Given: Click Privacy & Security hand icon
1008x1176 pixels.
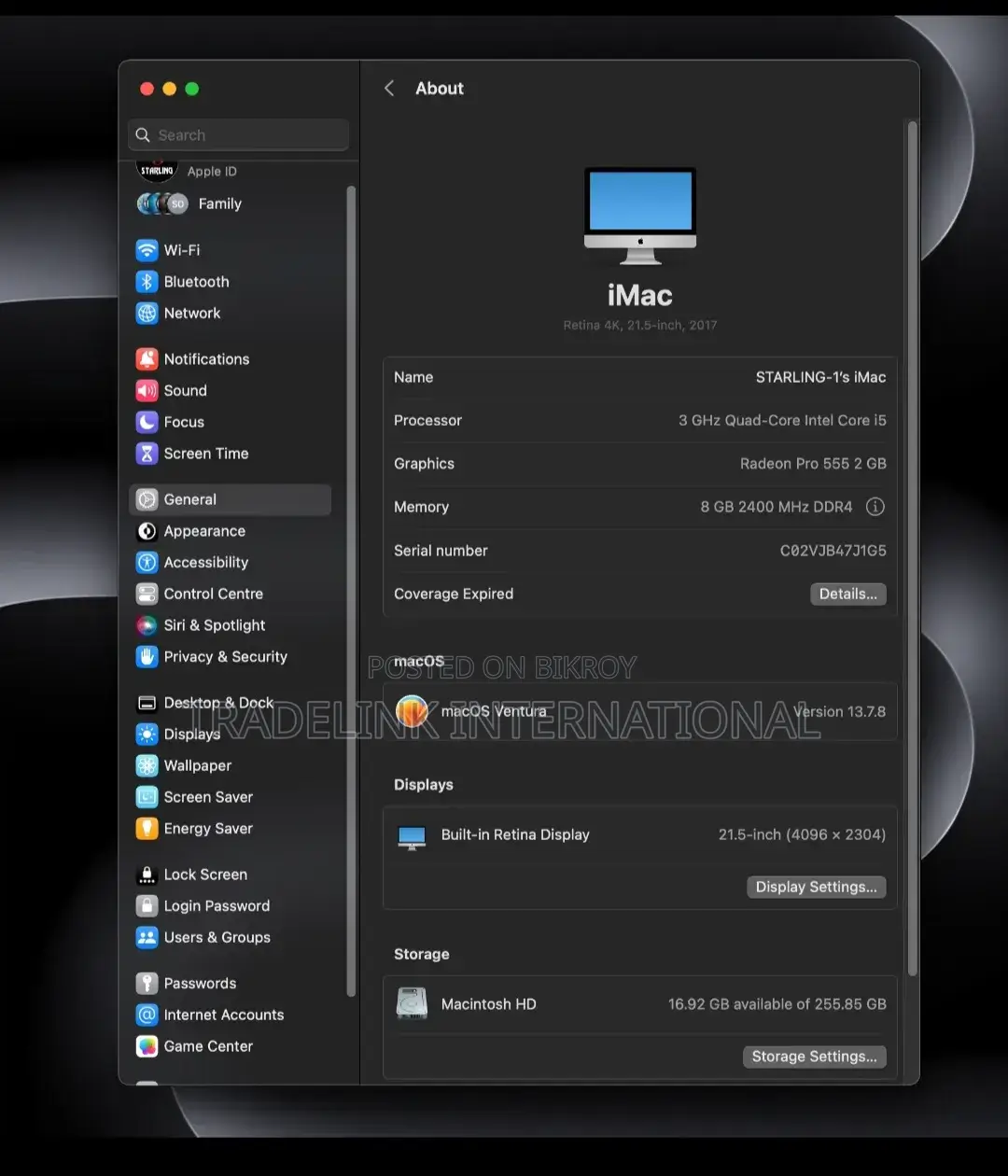Looking at the screenshot, I should click(147, 657).
